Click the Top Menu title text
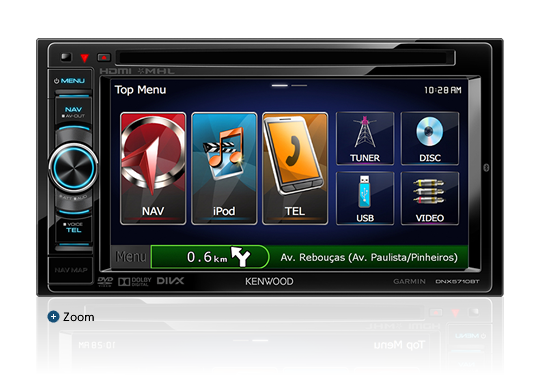This screenshot has width=539, height=380. point(140,90)
